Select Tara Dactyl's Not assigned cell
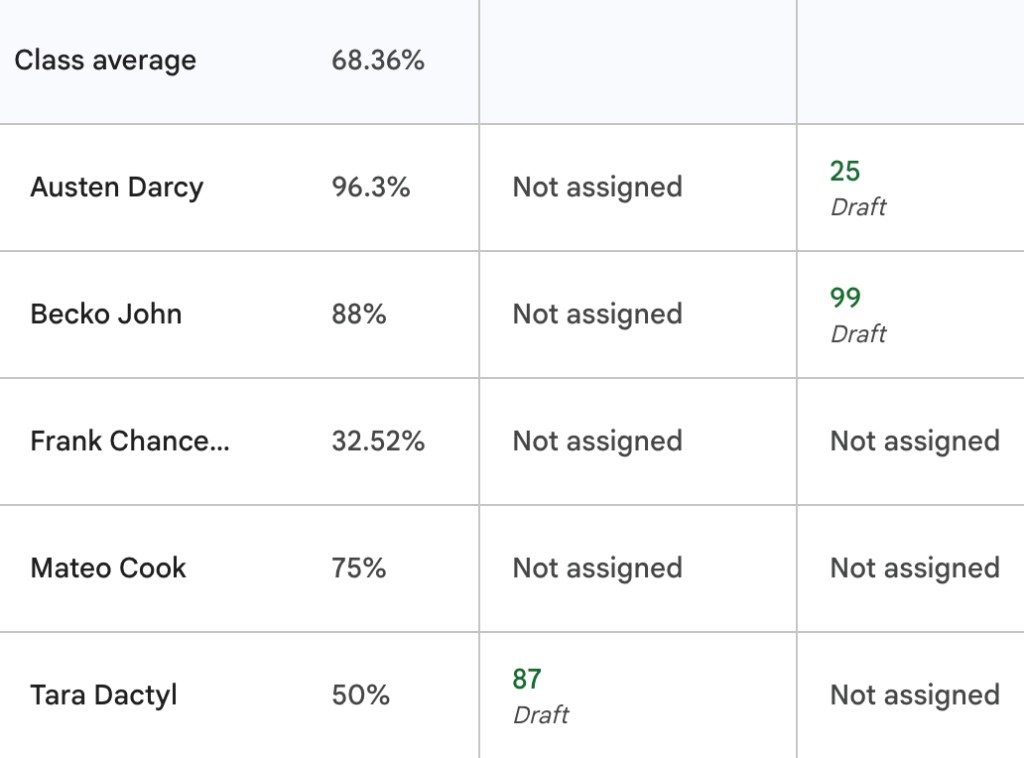1024x758 pixels. click(x=910, y=695)
